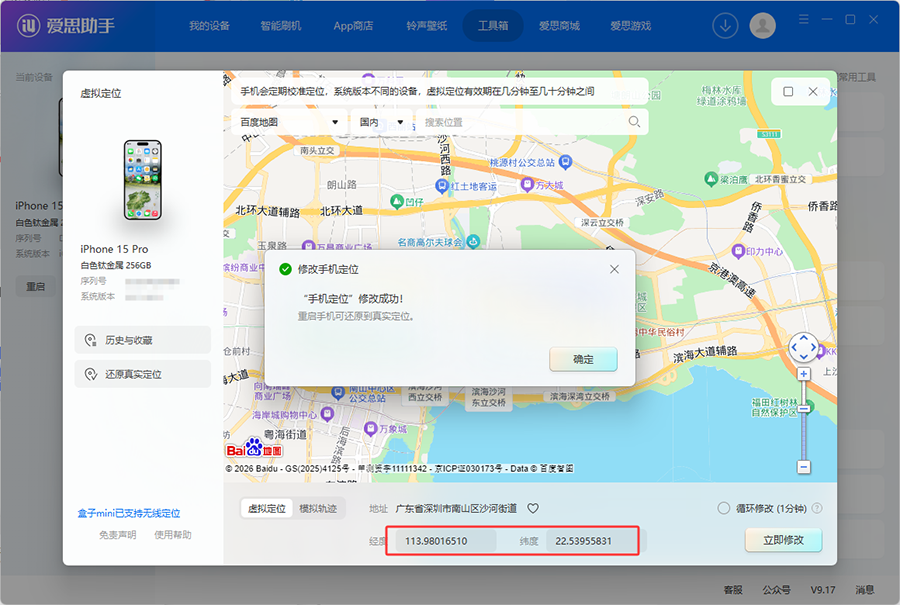Maximize the 虚拟定位 panel window

[788, 91]
